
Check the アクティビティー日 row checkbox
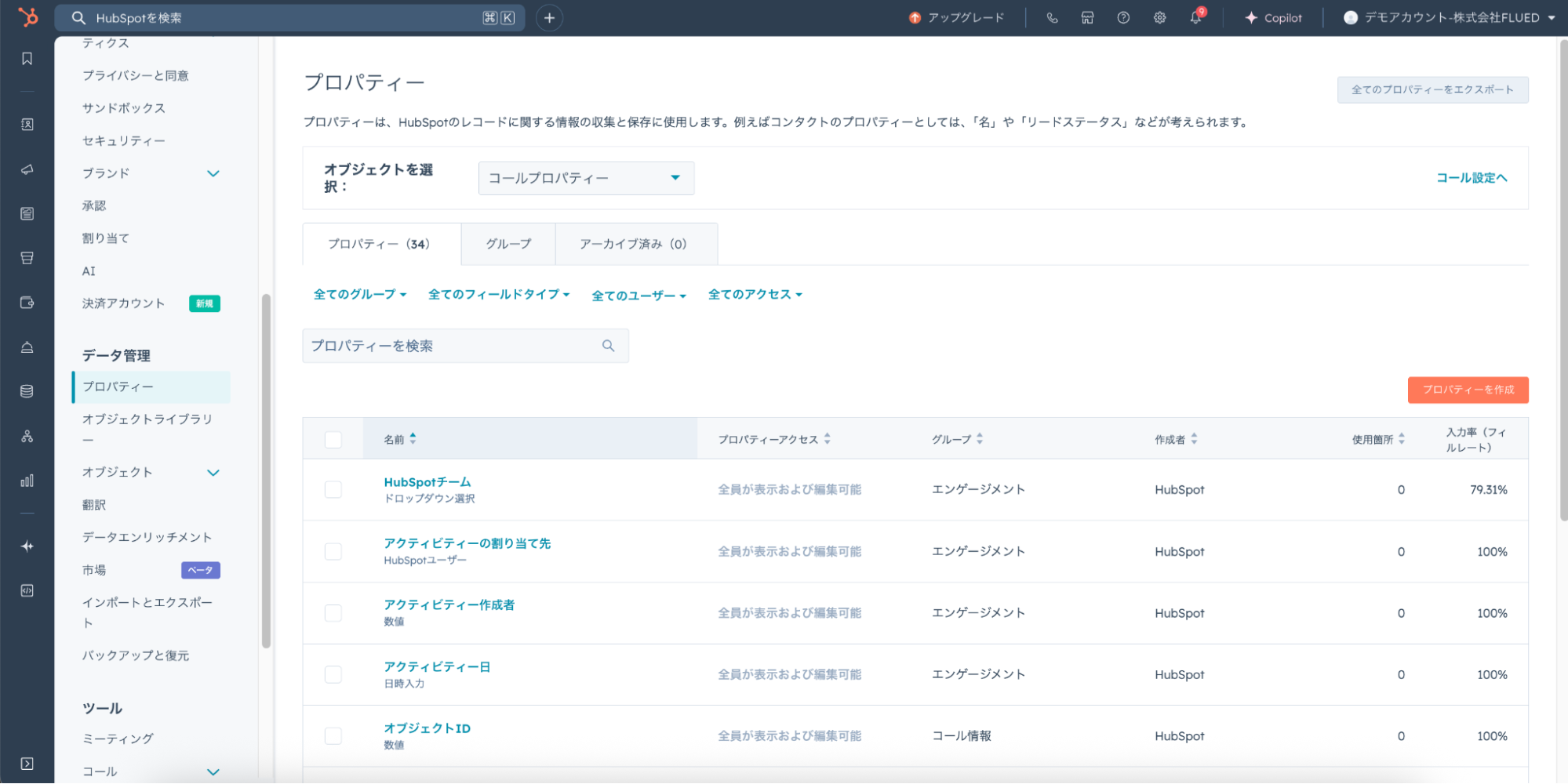333,675
